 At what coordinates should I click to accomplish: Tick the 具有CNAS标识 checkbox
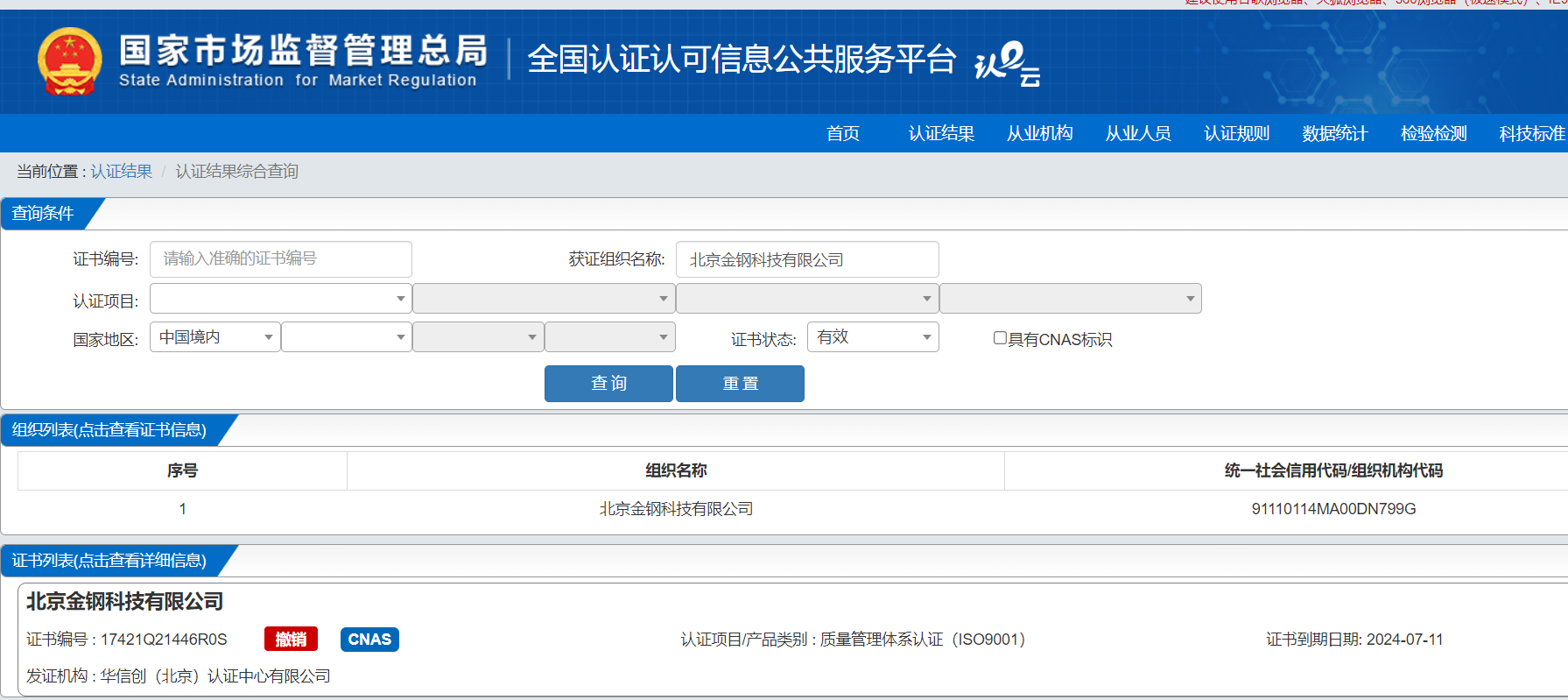coord(1000,338)
